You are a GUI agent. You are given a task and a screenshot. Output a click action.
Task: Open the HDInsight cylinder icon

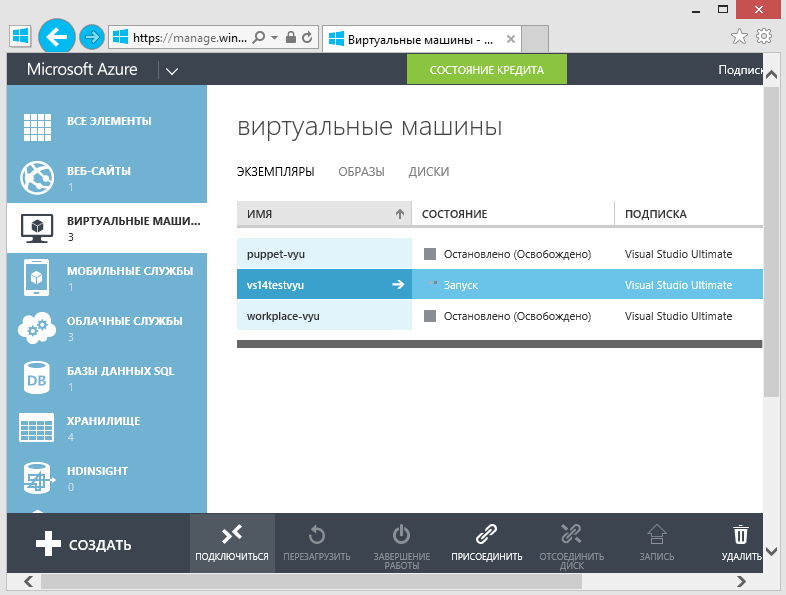pos(38,478)
